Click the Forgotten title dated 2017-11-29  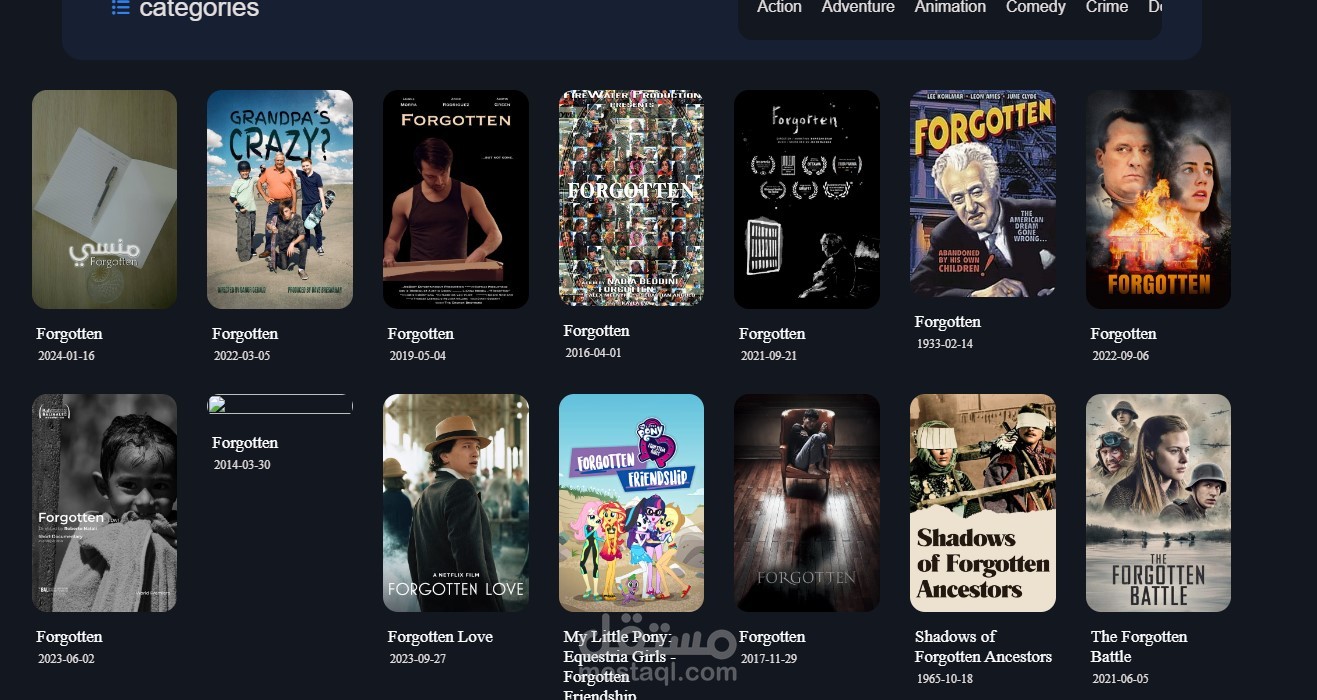tap(772, 637)
